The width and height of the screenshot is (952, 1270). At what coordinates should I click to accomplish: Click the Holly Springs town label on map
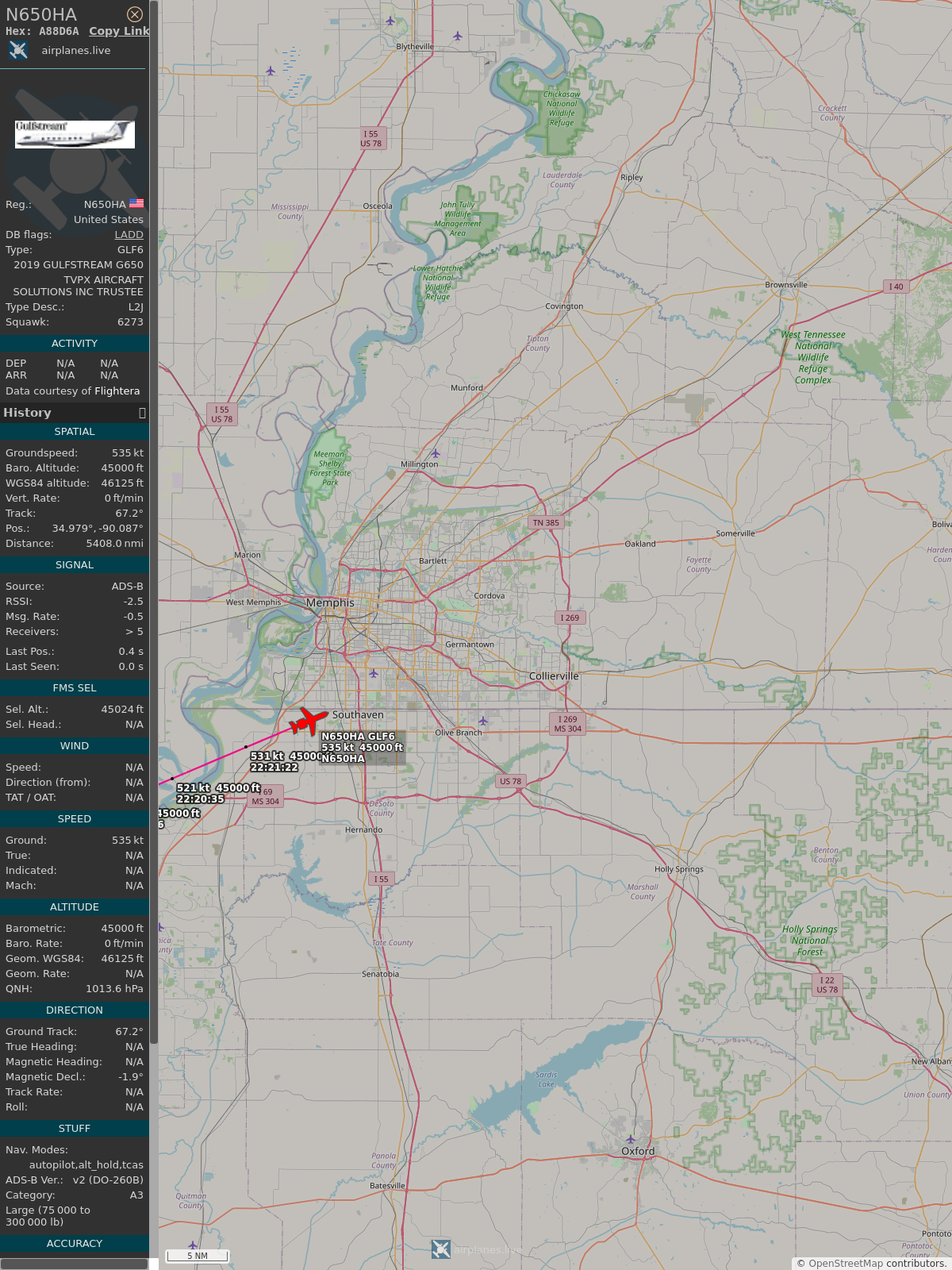(679, 869)
